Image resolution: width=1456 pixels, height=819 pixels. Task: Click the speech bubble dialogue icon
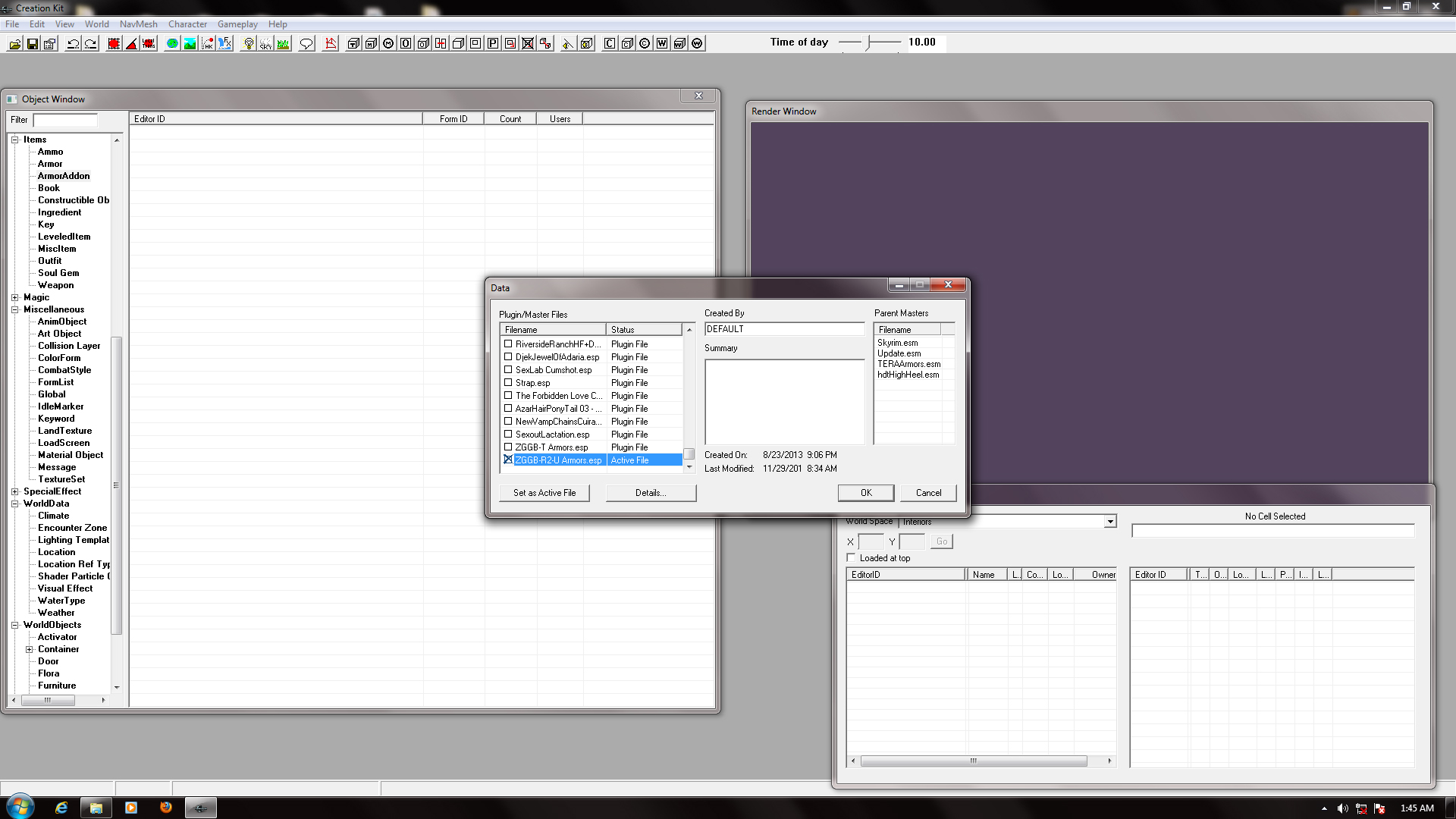coord(306,44)
